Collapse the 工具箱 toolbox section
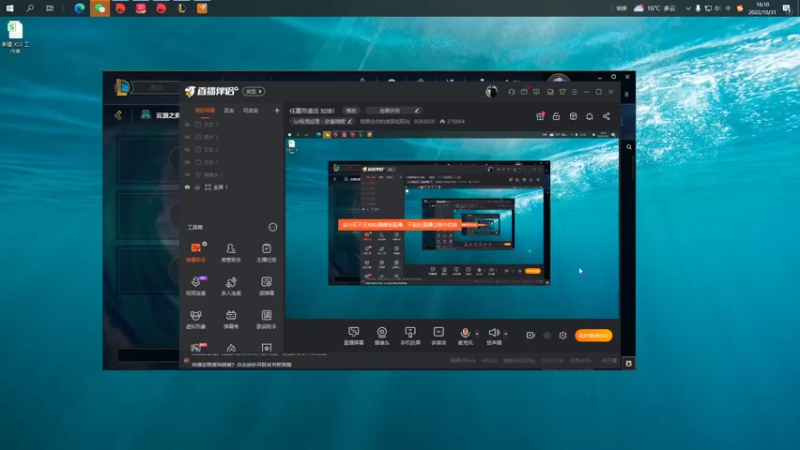 point(273,227)
